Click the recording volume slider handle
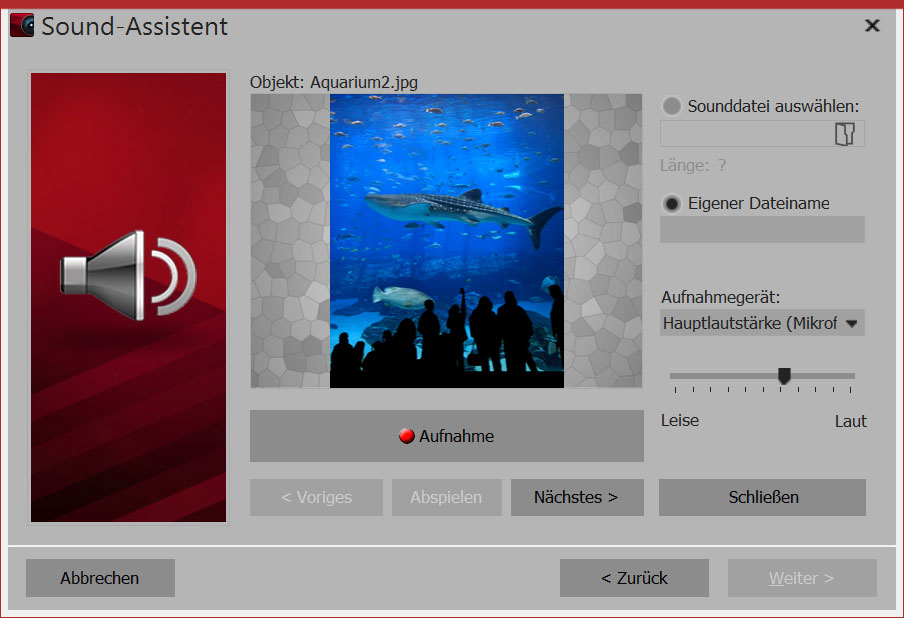This screenshot has width=904, height=618. [784, 376]
